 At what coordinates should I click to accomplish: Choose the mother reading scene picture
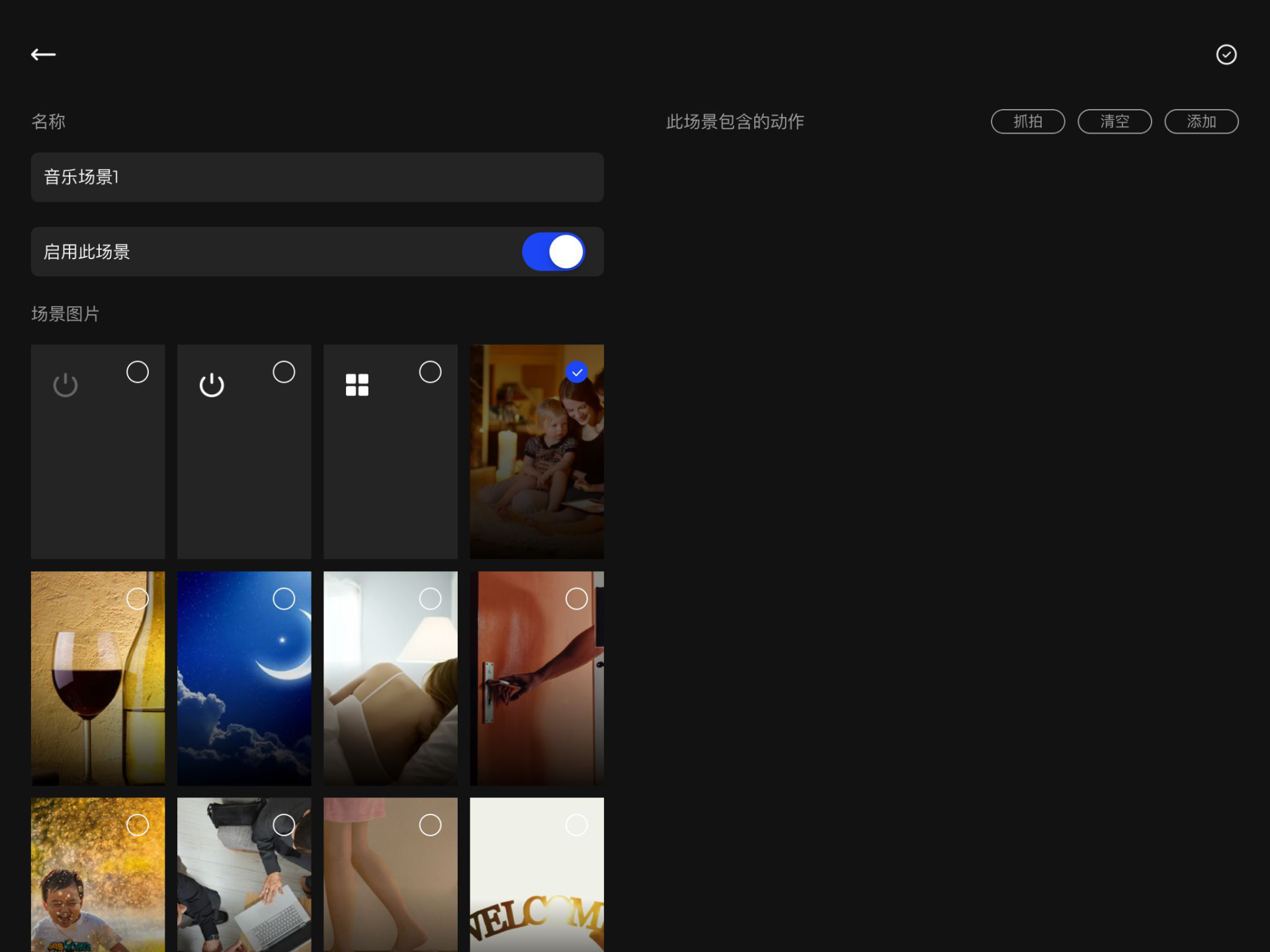(537, 452)
